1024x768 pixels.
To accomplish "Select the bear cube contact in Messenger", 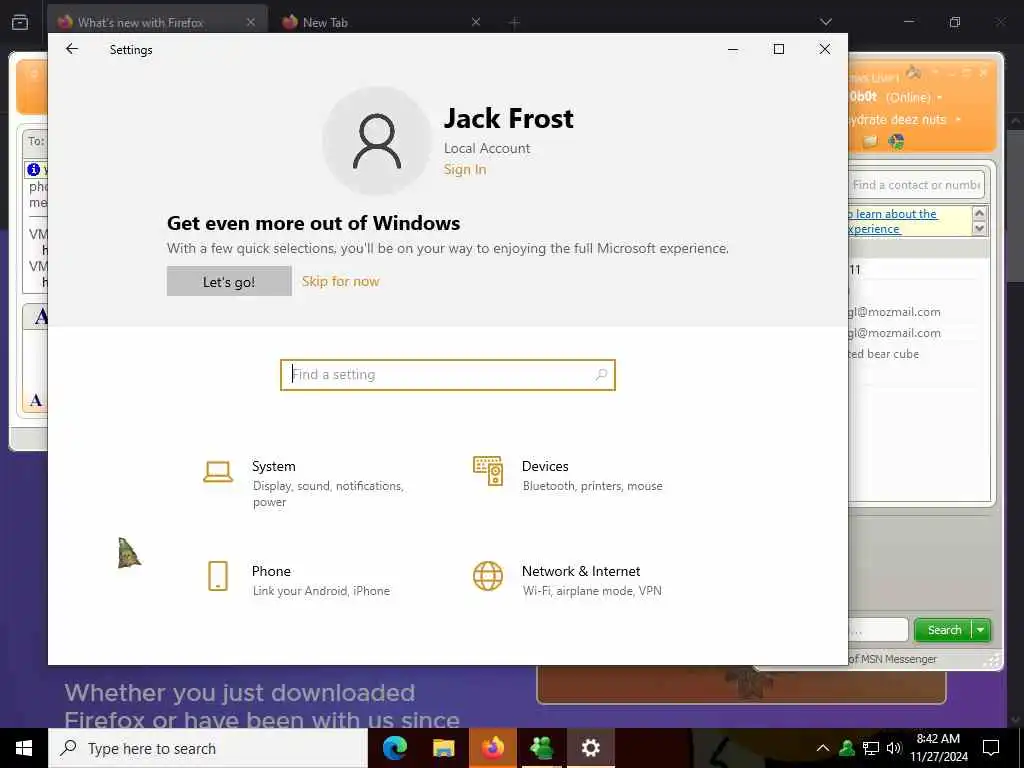I will 884,354.
